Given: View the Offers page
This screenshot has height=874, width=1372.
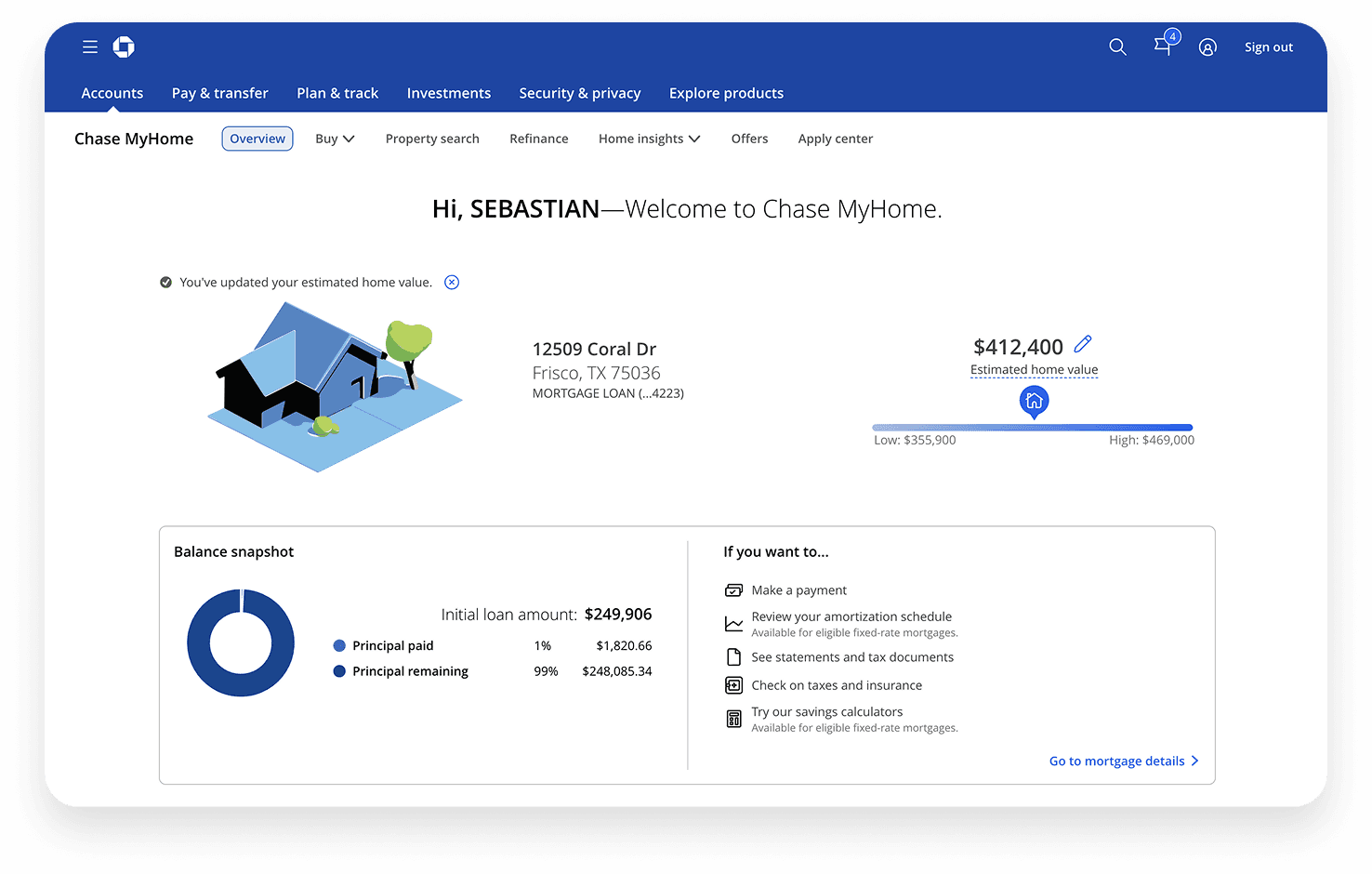Looking at the screenshot, I should 749,139.
